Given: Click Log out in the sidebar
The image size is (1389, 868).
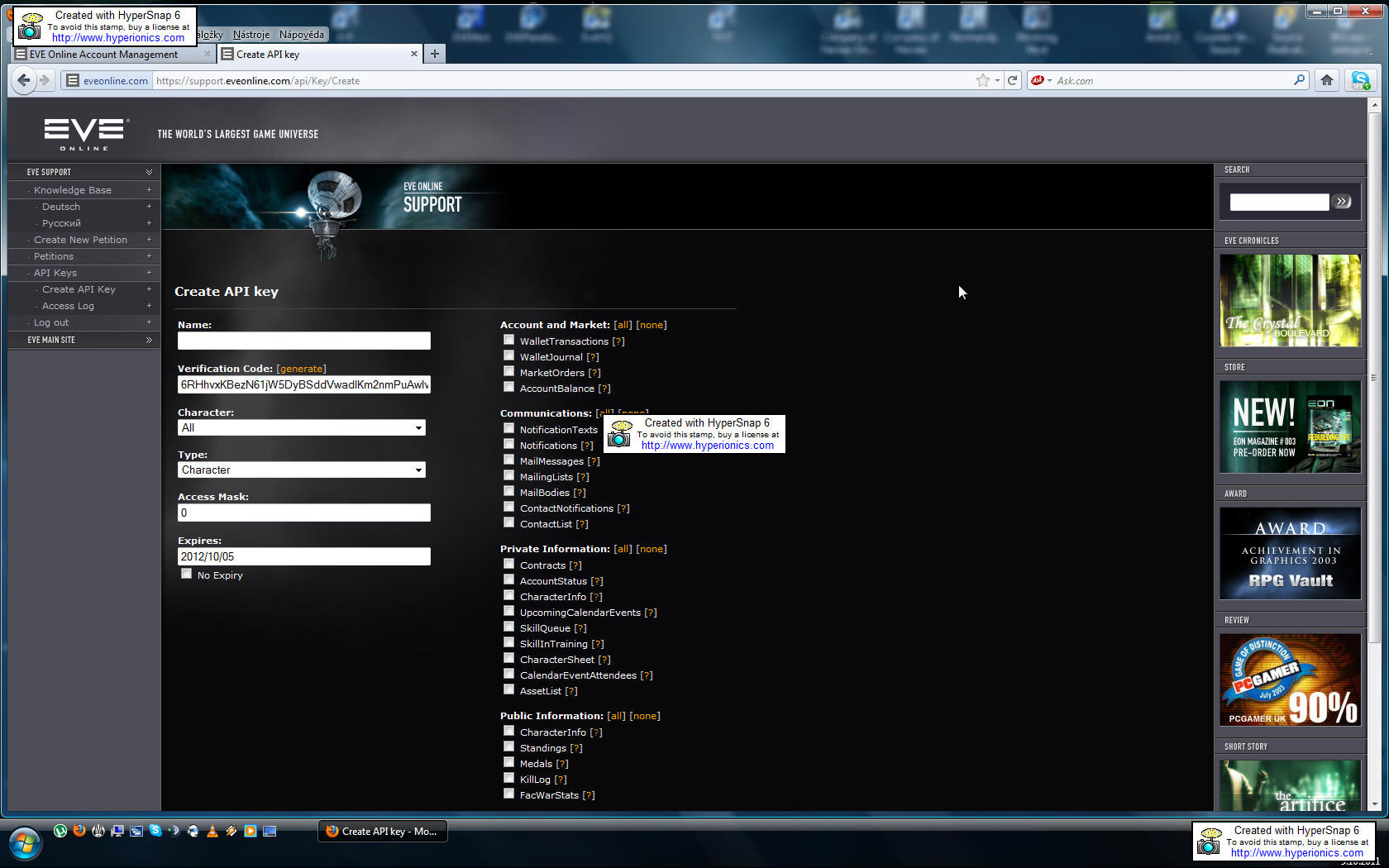Looking at the screenshot, I should click(x=51, y=322).
